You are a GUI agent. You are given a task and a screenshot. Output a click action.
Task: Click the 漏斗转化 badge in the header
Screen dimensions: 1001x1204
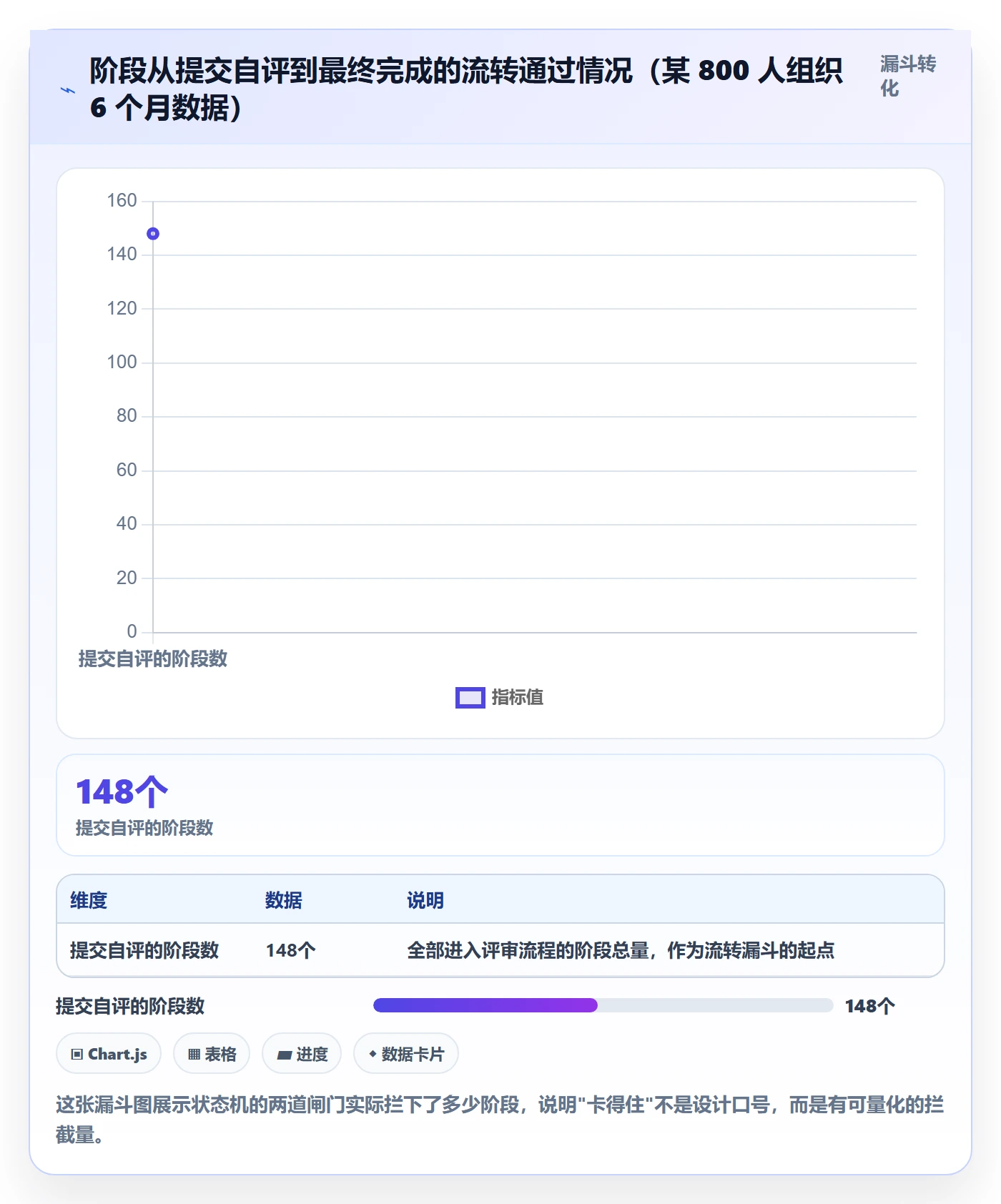point(907,77)
